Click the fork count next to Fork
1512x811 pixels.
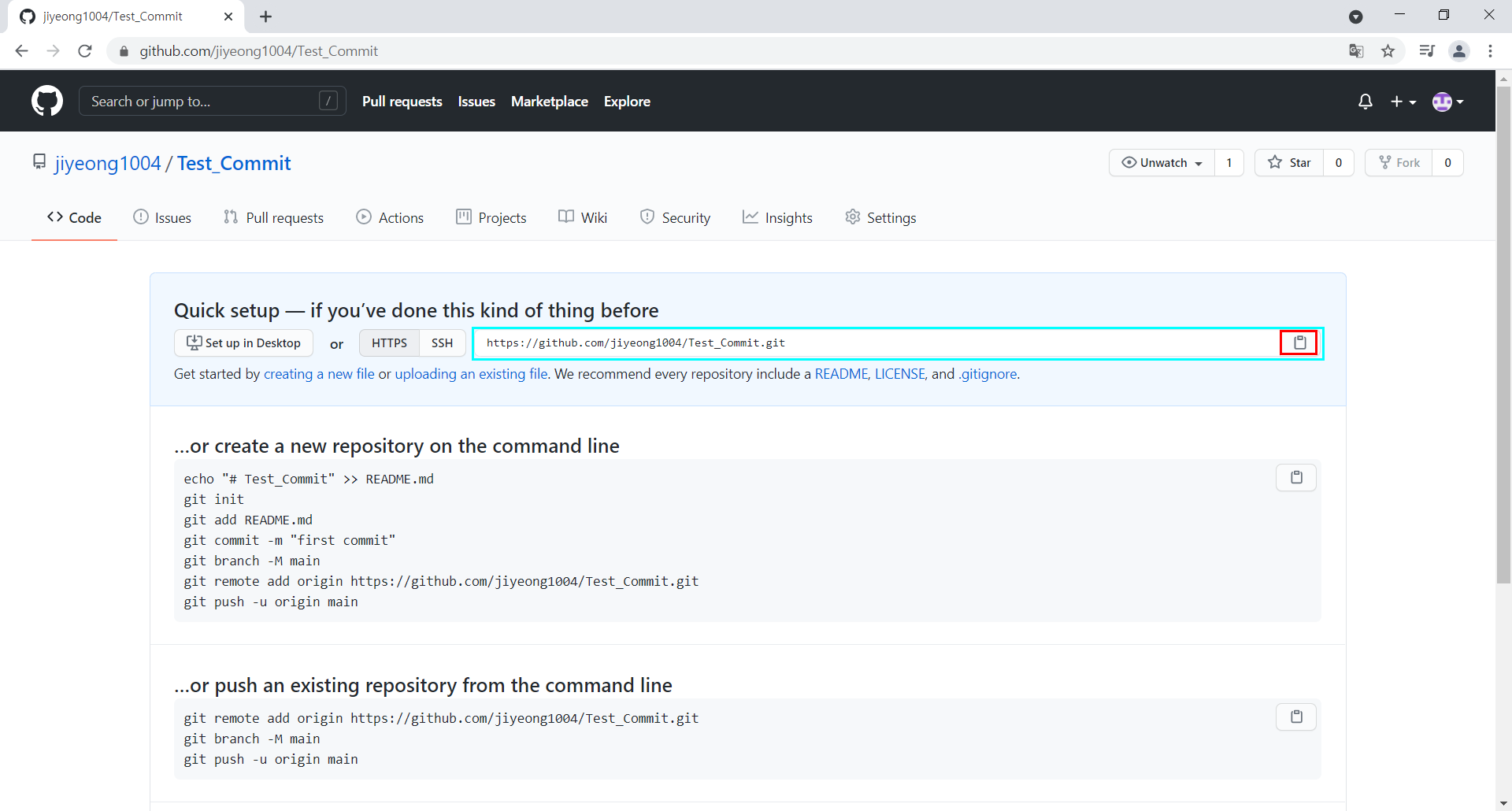point(1447,162)
